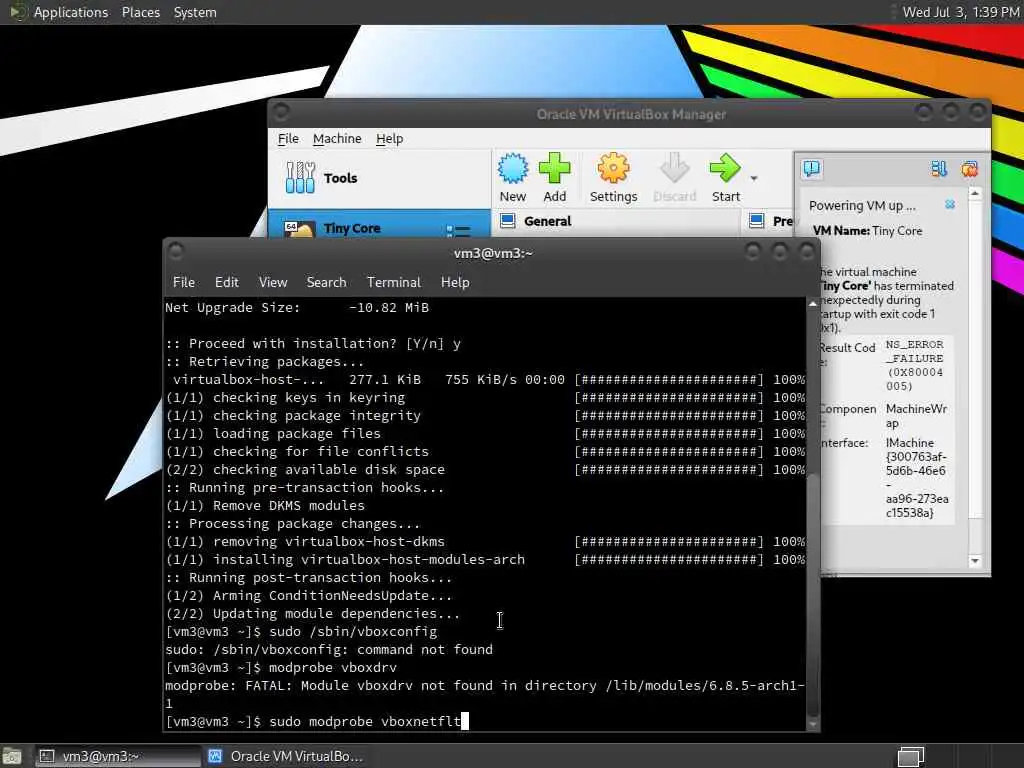1024x768 pixels.
Task: Open the terminal Edit menu
Action: click(227, 282)
